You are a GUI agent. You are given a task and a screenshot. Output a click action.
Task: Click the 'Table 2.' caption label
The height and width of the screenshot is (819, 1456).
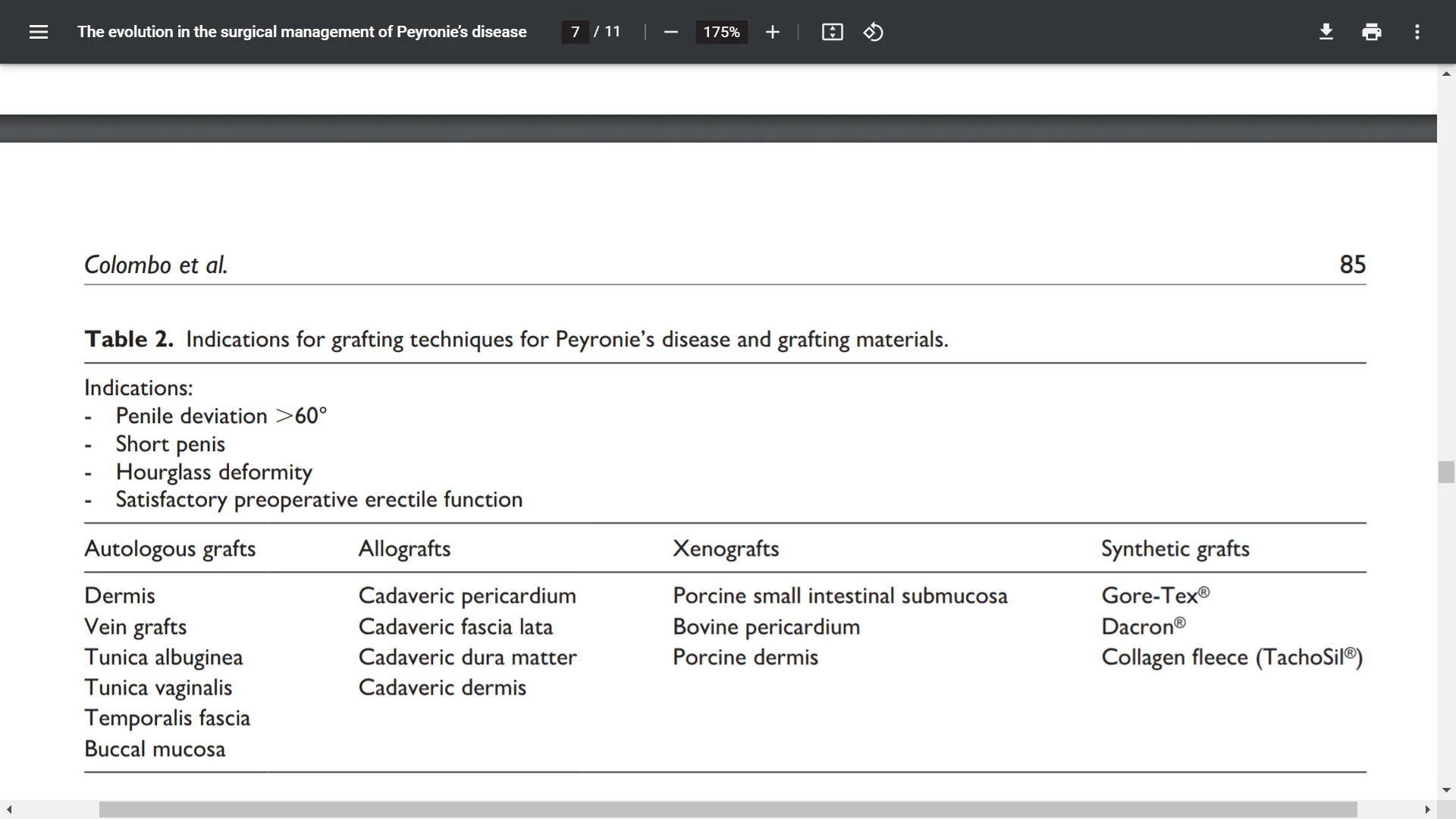point(129,339)
